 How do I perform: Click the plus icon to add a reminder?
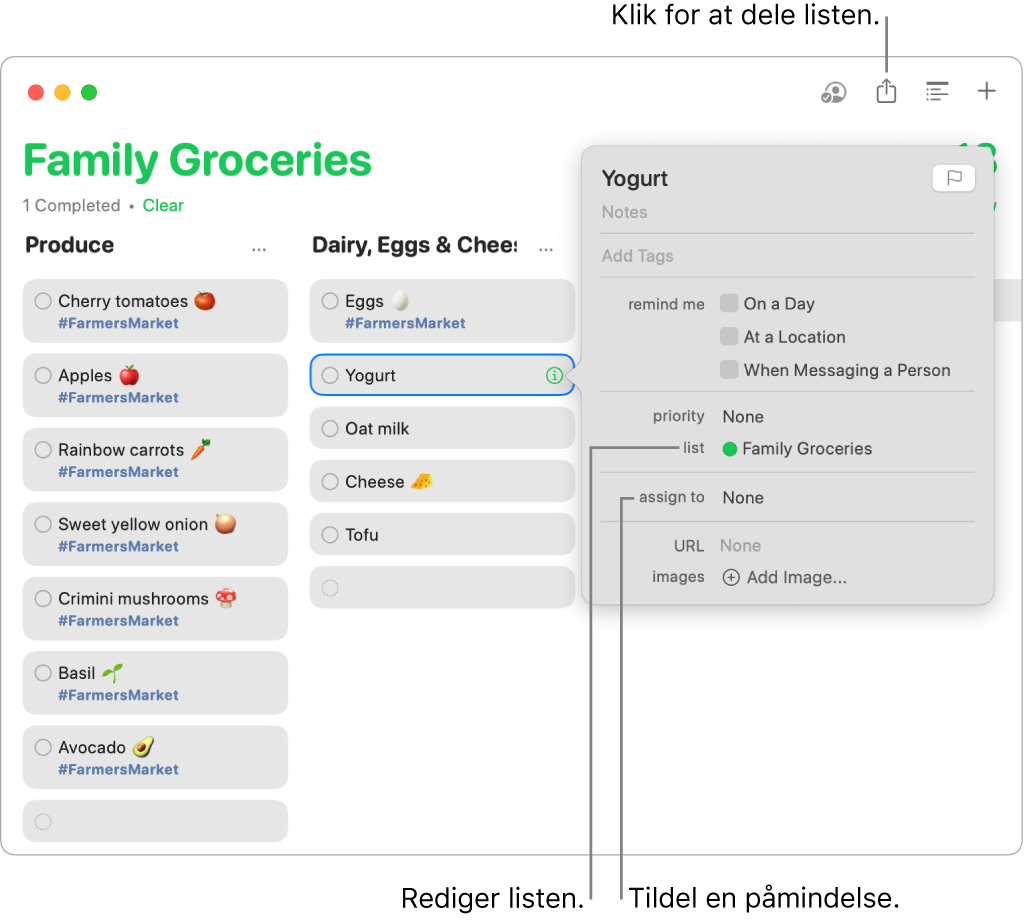987,91
